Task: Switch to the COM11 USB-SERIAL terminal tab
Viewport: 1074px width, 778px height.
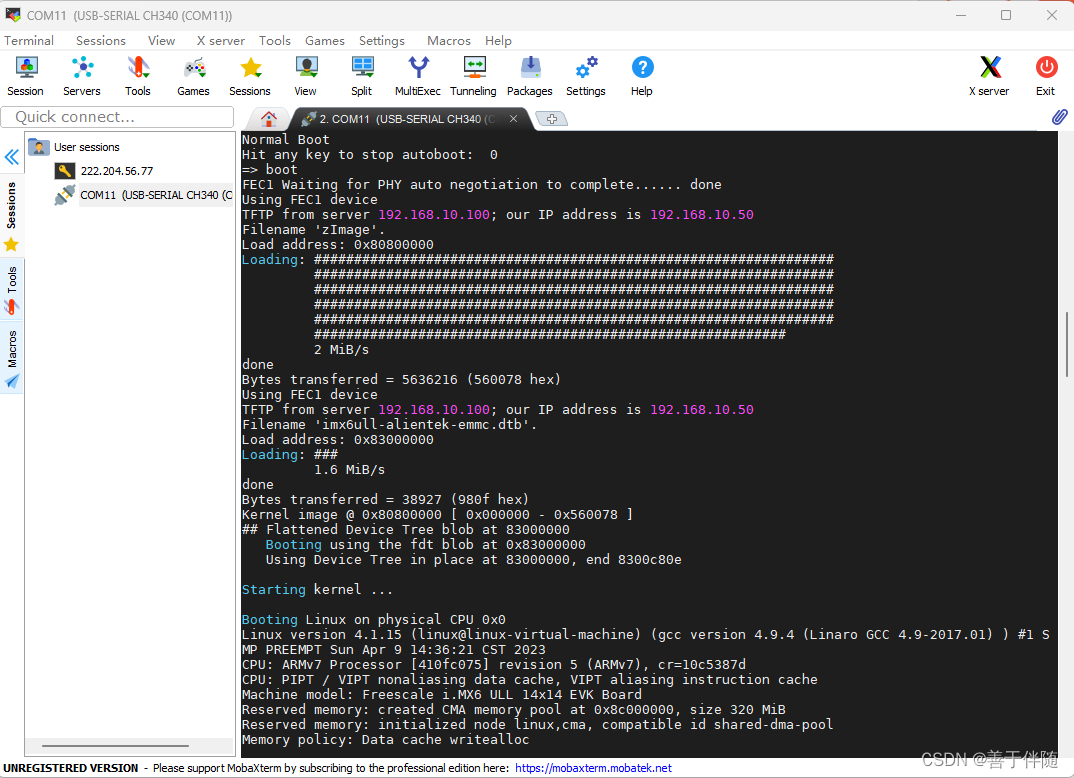Action: tap(407, 119)
